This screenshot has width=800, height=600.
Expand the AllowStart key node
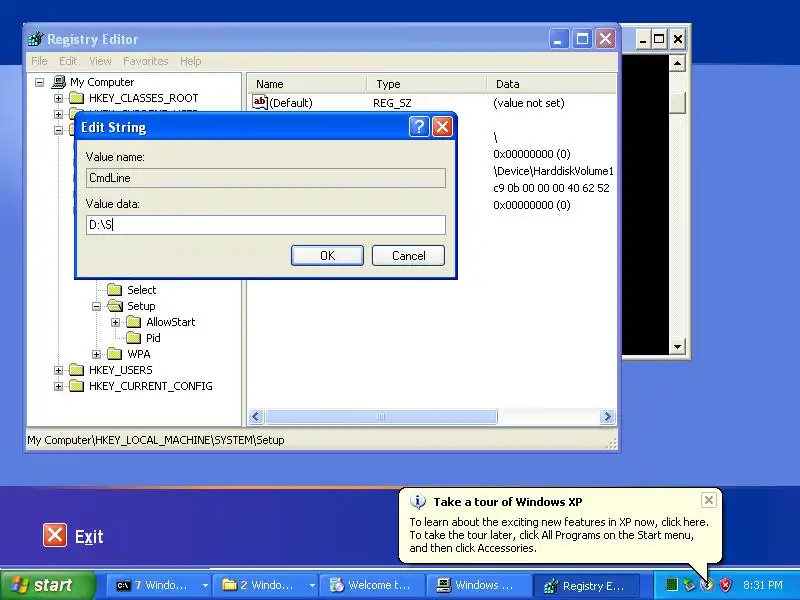click(x=116, y=322)
